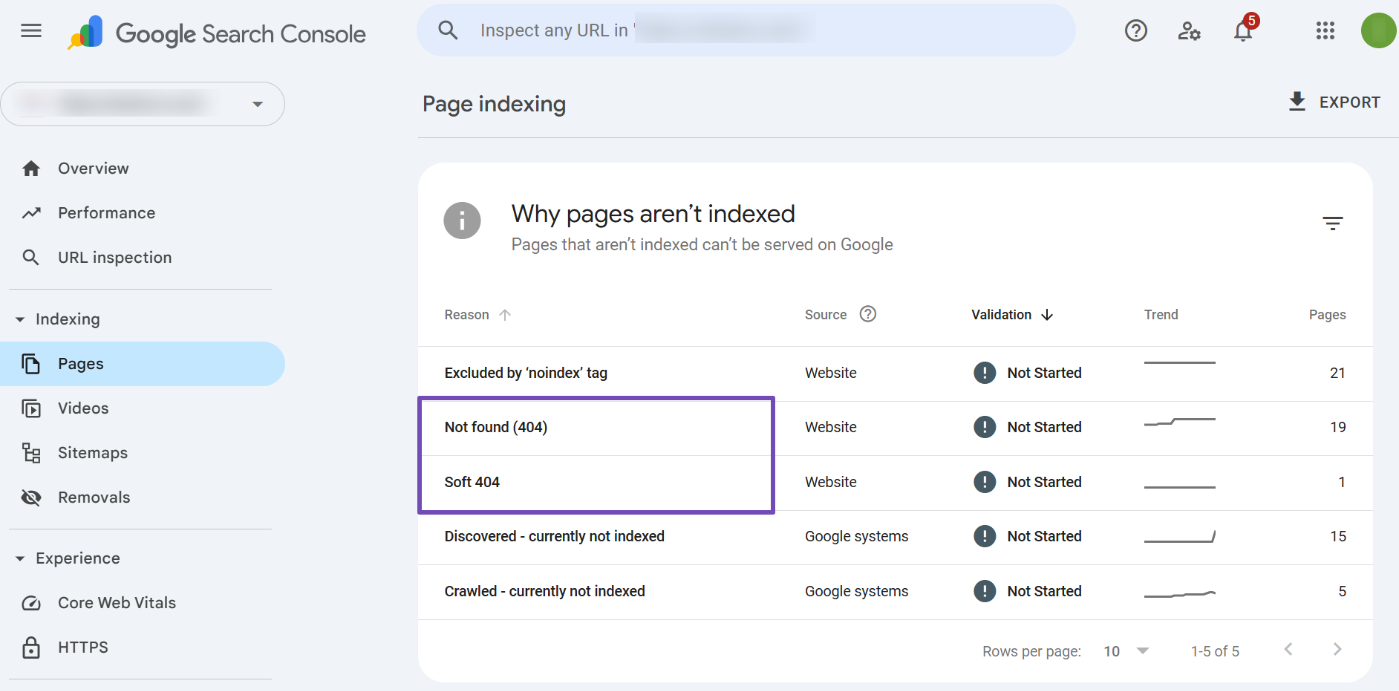Open Core Web Vitals from sidebar
This screenshot has height=691, width=1399.
pyautogui.click(x=116, y=602)
